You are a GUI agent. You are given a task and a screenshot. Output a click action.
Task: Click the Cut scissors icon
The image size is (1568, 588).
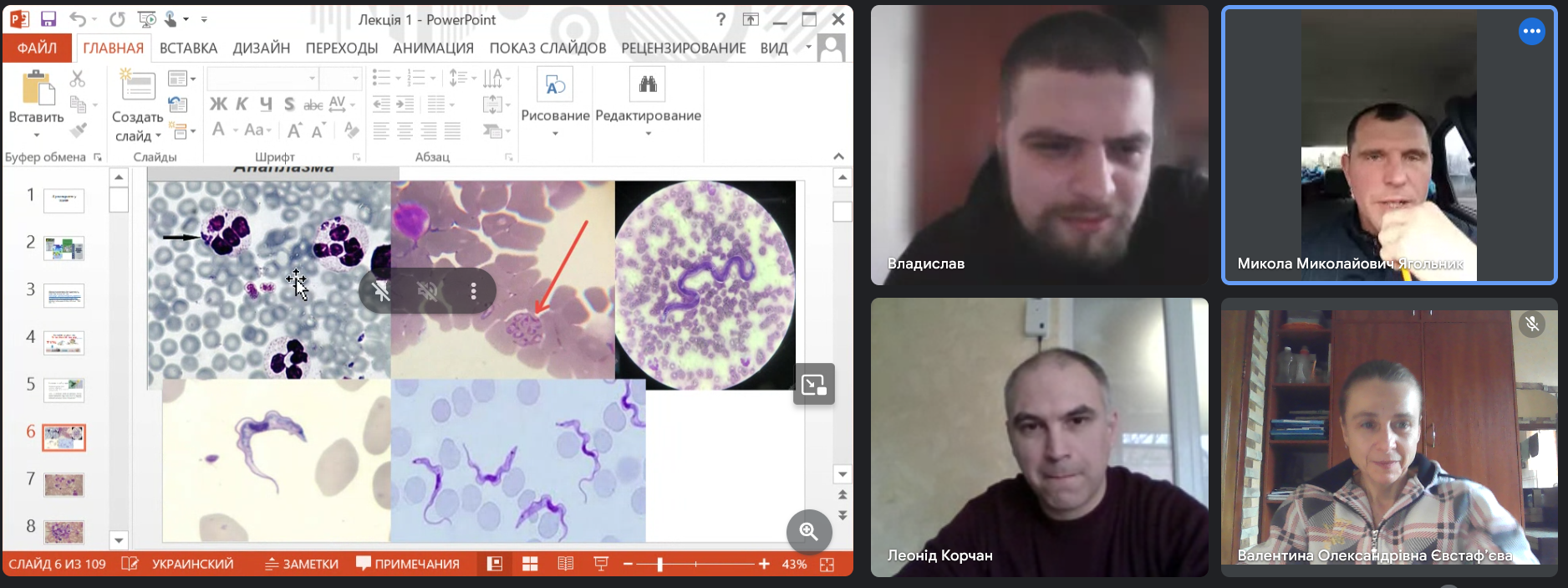point(78,79)
